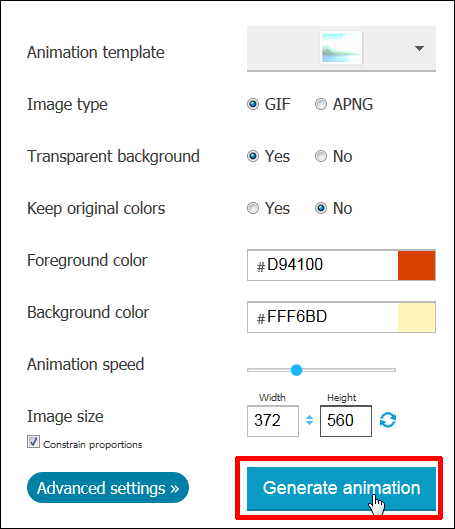Click the Width input field
Screen dimensions: 455x529
(273, 421)
